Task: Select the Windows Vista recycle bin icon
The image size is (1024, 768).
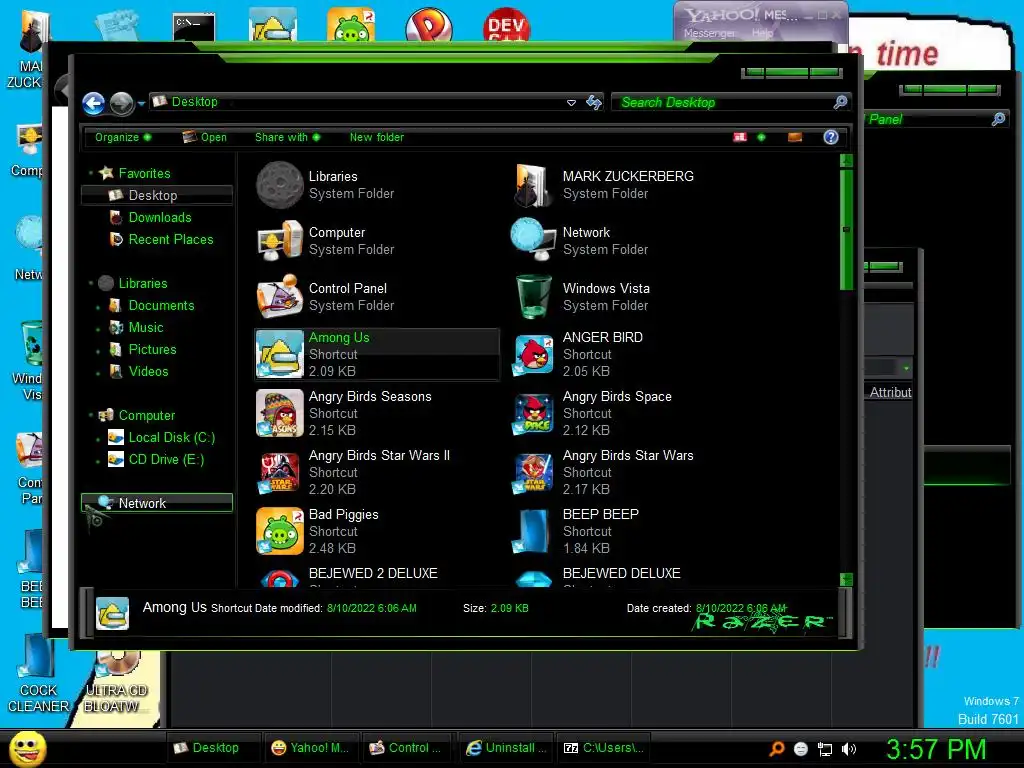Action: click(533, 297)
